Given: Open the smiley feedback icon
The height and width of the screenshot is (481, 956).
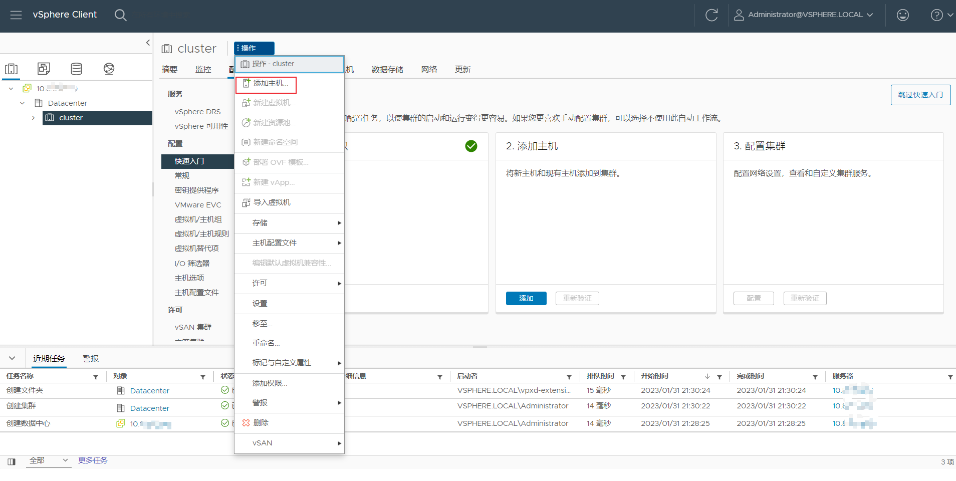Looking at the screenshot, I should click(903, 15).
